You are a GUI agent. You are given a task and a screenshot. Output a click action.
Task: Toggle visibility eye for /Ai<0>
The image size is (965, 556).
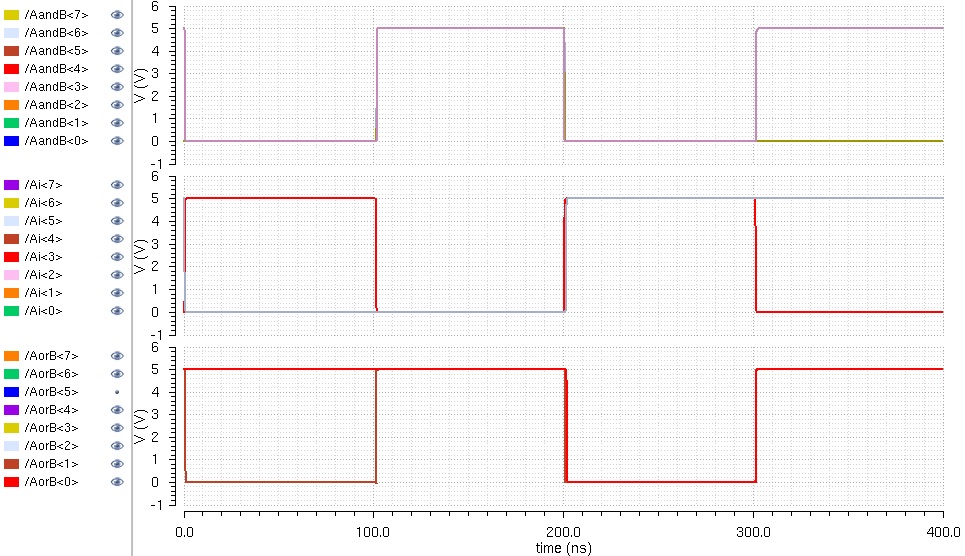117,311
